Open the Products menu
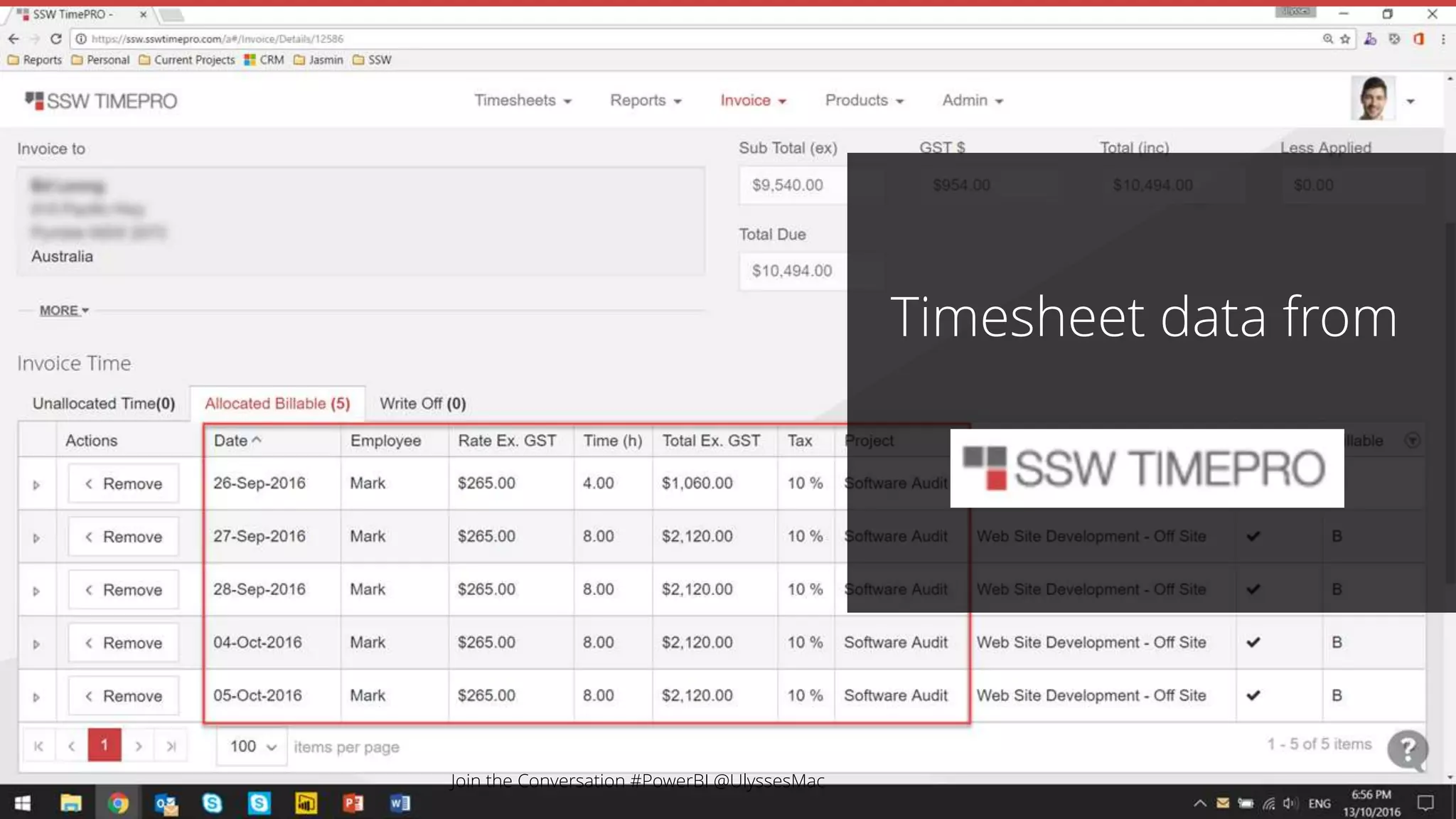 (864, 100)
